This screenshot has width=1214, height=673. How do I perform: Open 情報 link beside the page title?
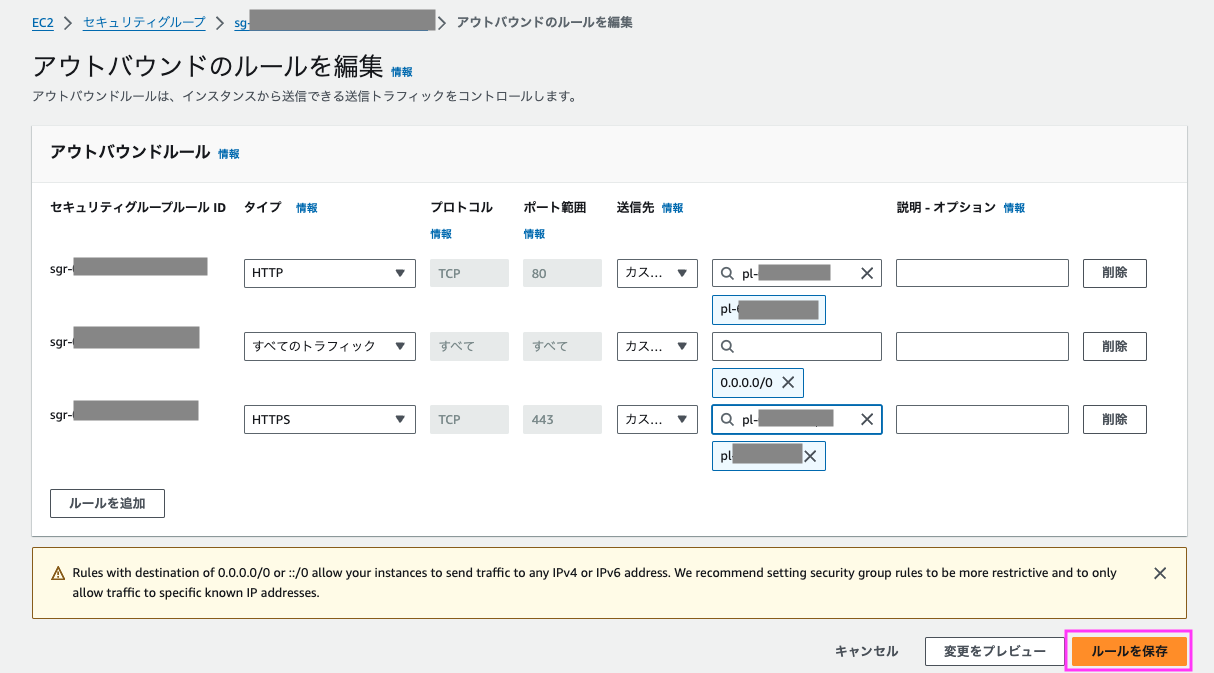pyautogui.click(x=402, y=72)
